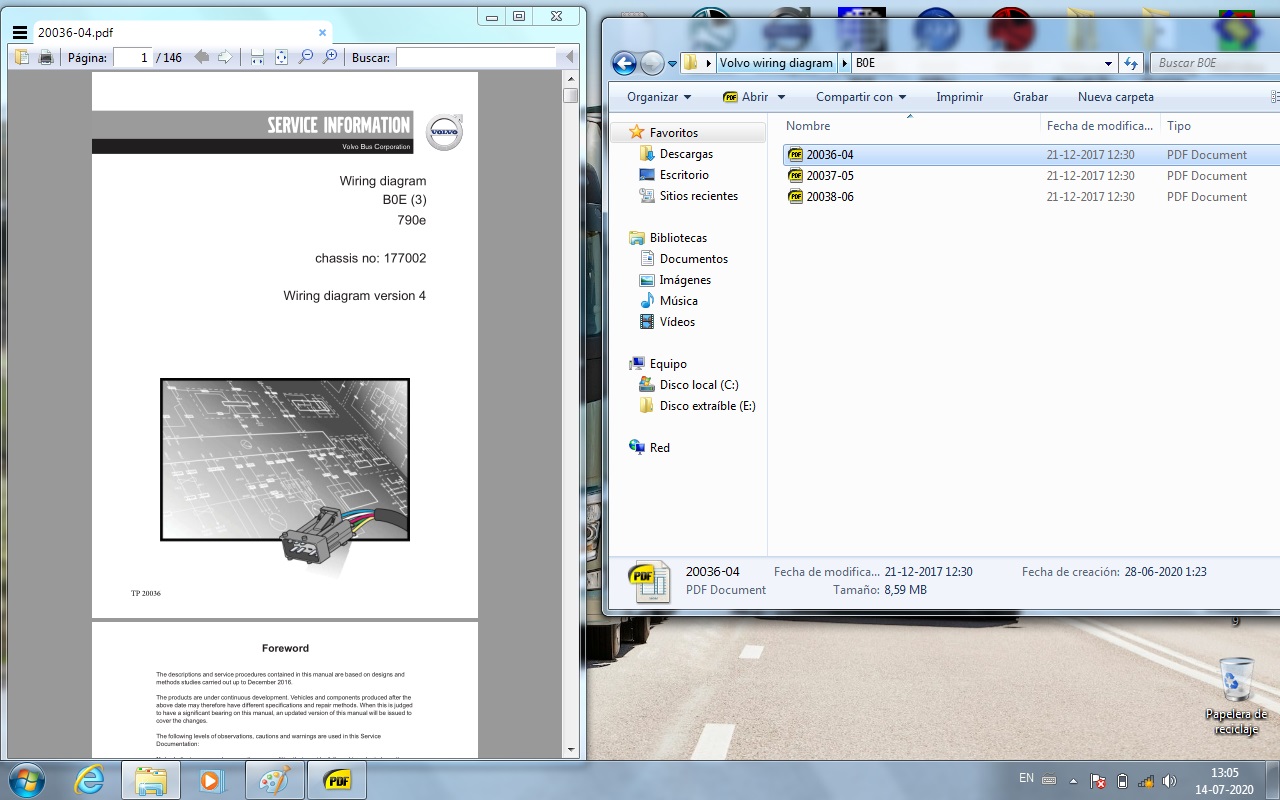Open Descargas folder in sidebar

[686, 154]
